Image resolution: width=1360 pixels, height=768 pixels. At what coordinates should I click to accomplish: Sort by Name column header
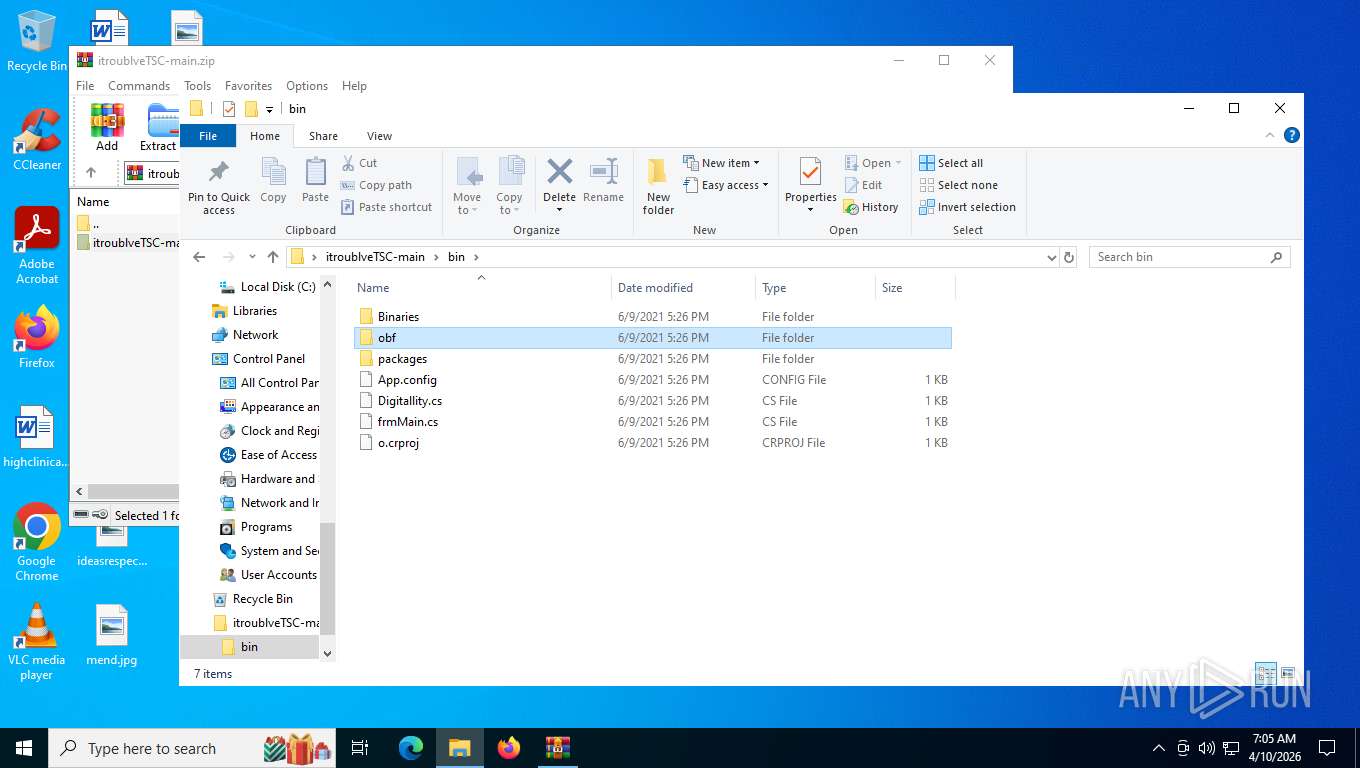[480, 288]
